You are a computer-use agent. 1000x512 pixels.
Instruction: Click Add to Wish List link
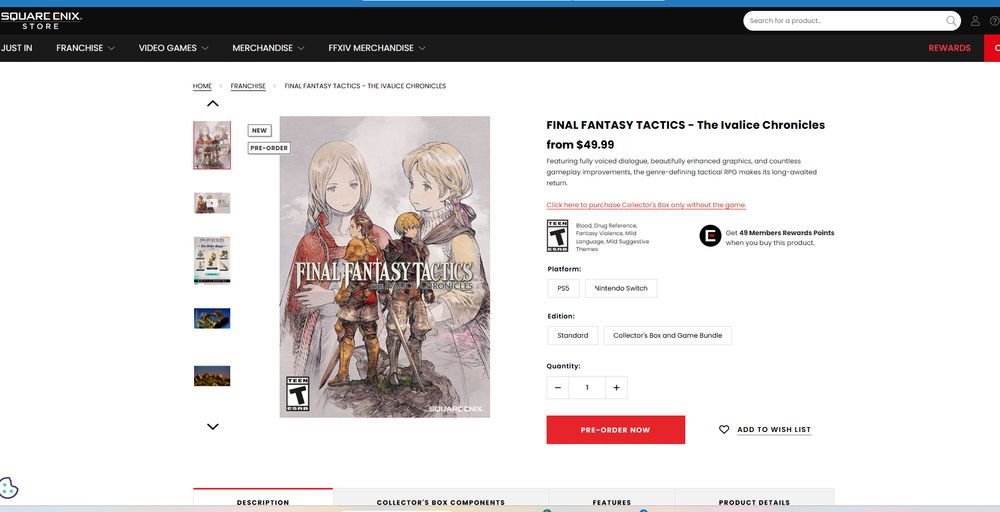[x=774, y=430]
